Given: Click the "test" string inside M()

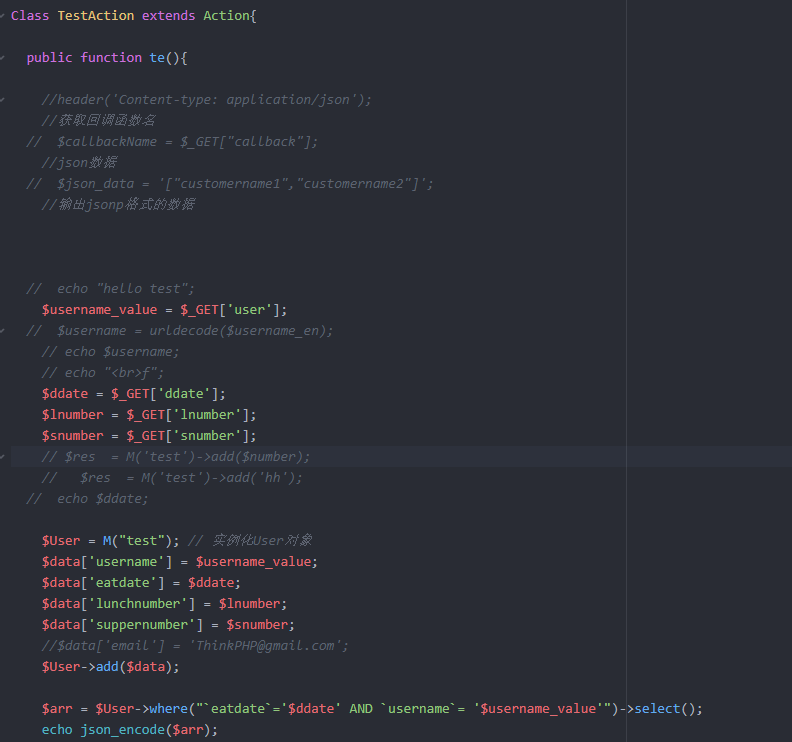Looking at the screenshot, I should coord(141,540).
